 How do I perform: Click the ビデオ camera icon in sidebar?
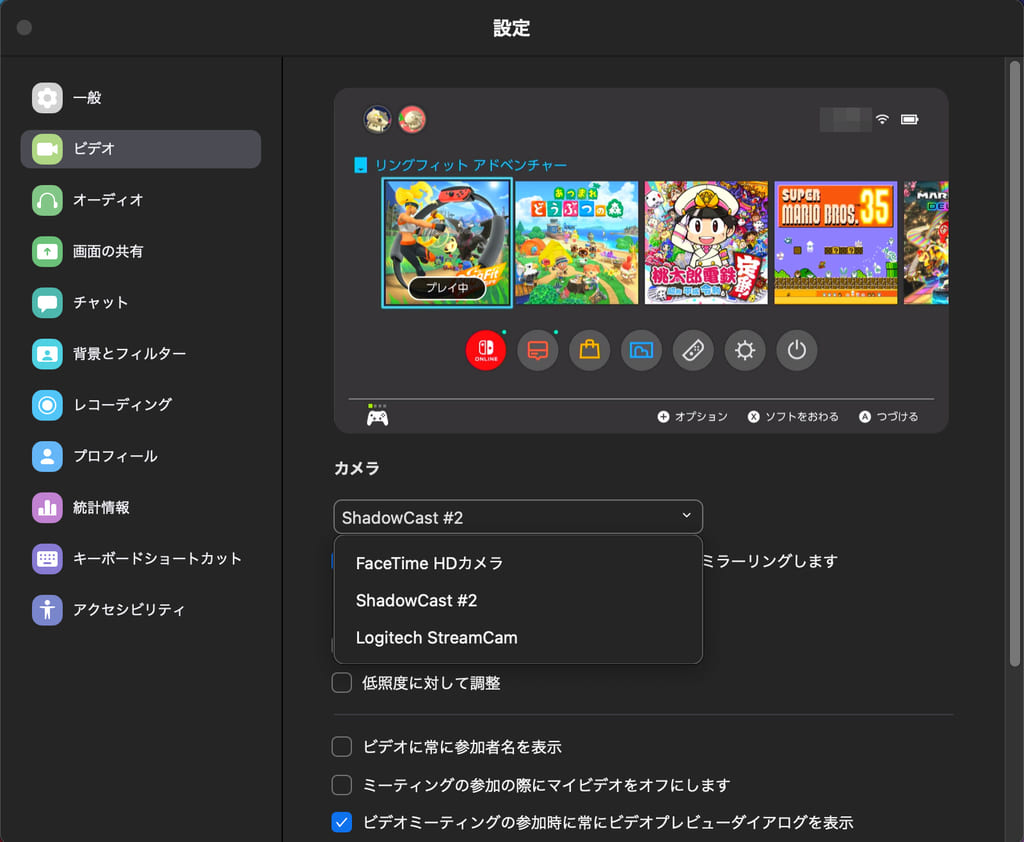click(47, 149)
